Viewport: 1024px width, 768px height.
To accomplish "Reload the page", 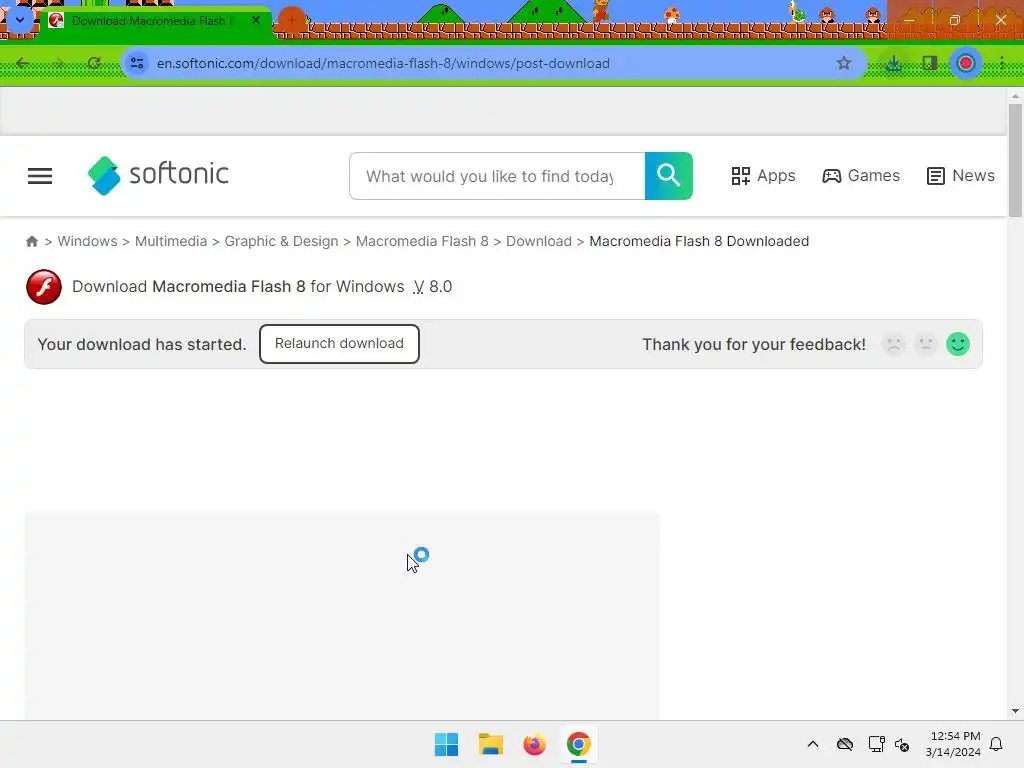I will pyautogui.click(x=94, y=63).
